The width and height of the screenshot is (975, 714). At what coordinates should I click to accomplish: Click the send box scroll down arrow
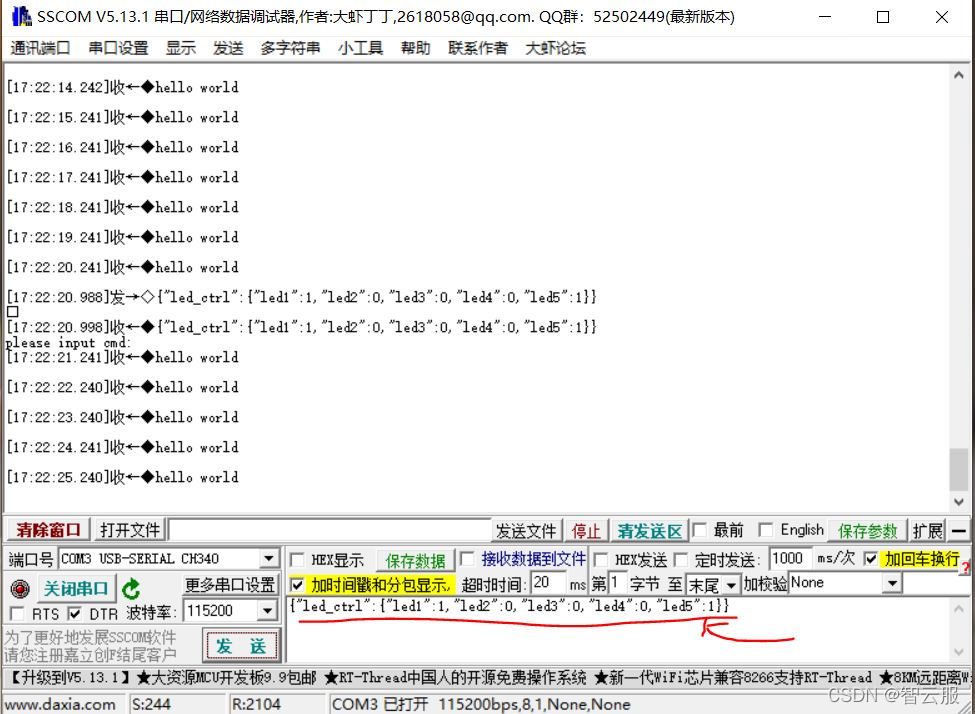click(x=958, y=652)
